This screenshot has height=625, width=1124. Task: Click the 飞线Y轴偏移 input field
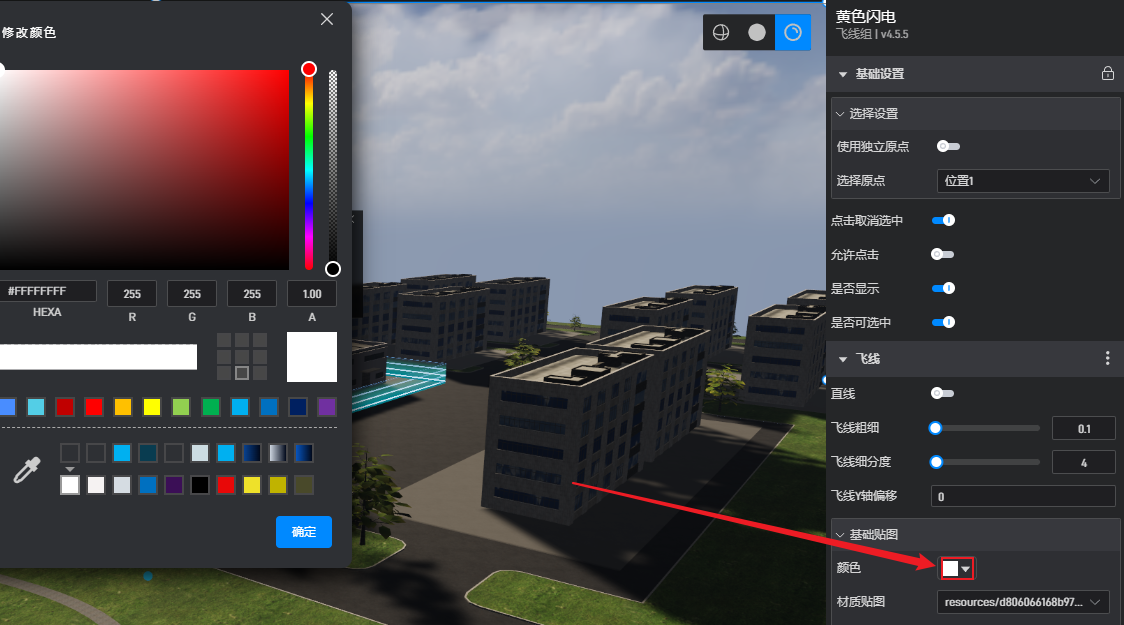coord(1023,496)
